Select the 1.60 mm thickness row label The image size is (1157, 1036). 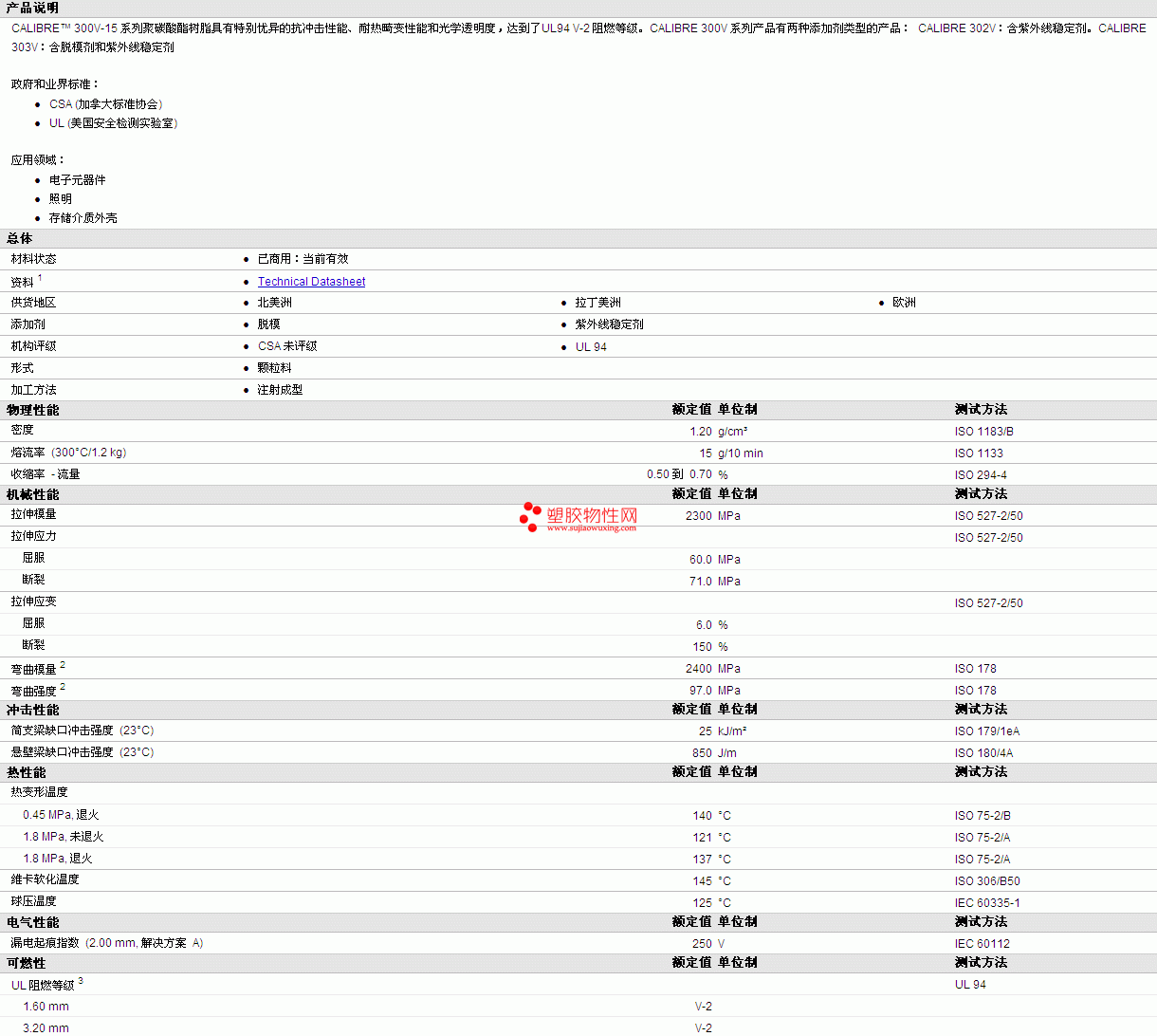coord(46,1007)
